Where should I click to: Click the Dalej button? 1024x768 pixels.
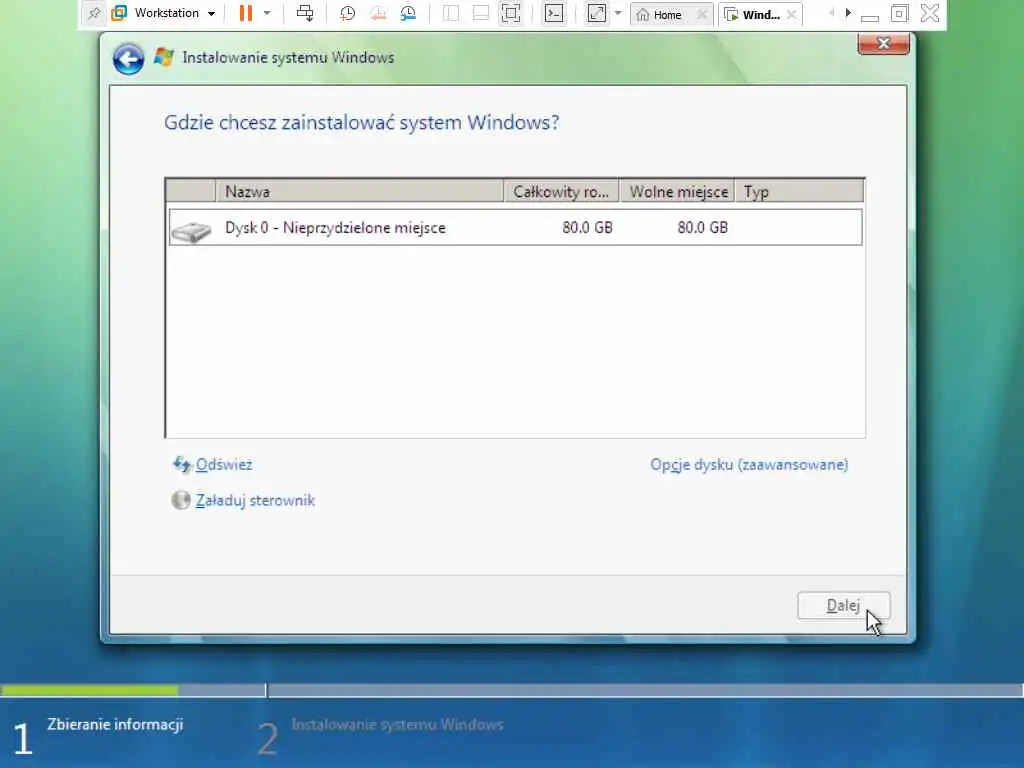click(843, 605)
